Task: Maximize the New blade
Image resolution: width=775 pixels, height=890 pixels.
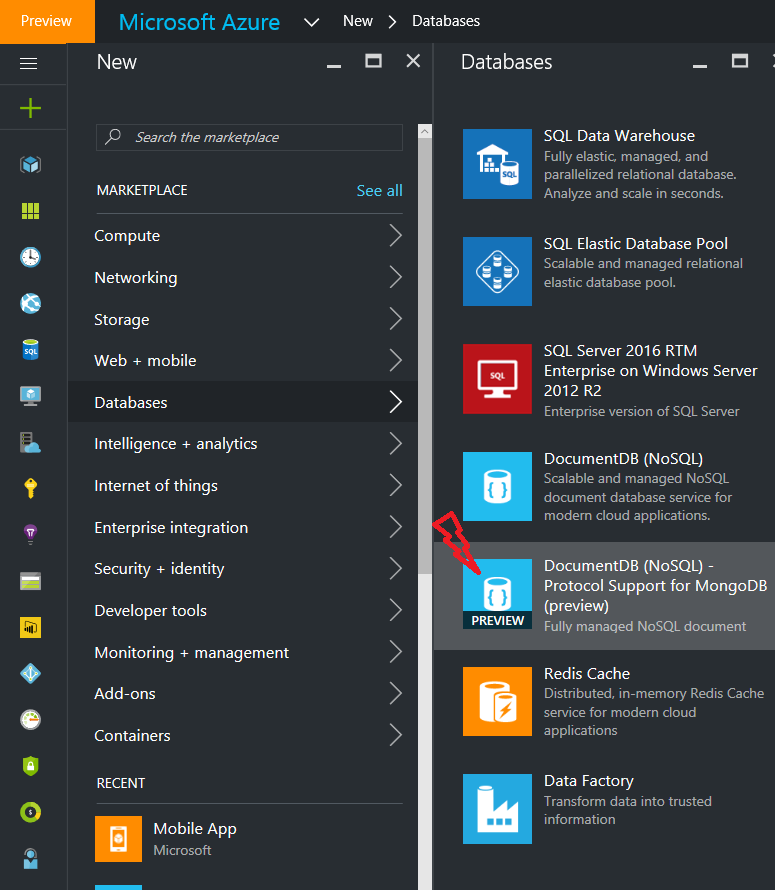Action: (373, 61)
